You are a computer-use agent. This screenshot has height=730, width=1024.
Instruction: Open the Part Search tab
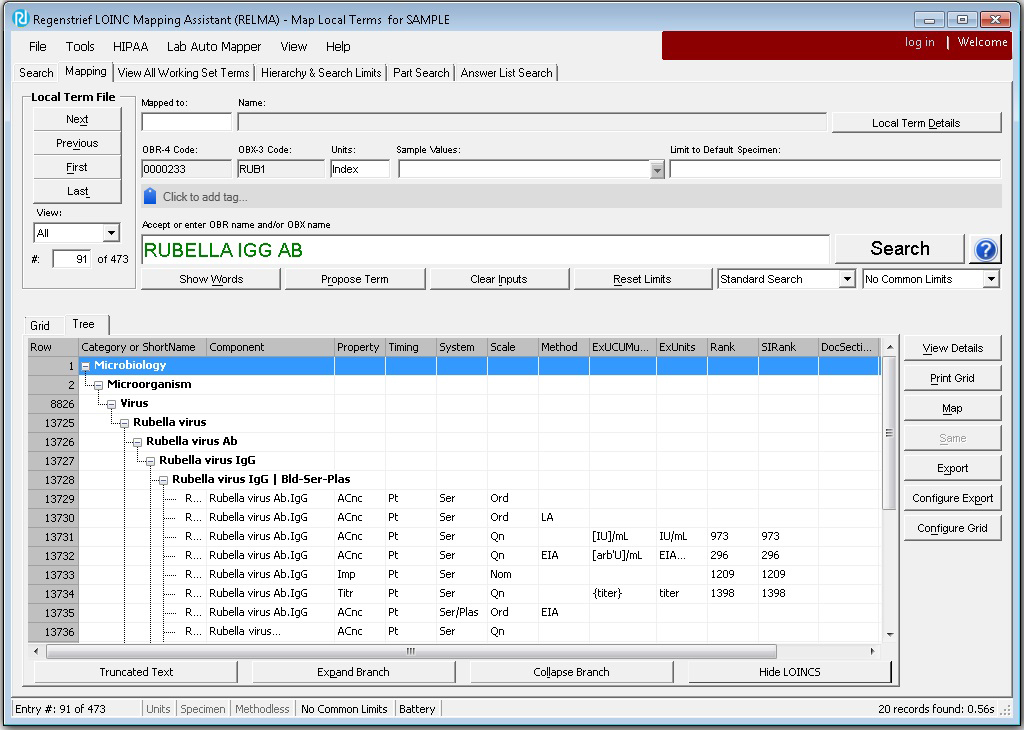421,72
